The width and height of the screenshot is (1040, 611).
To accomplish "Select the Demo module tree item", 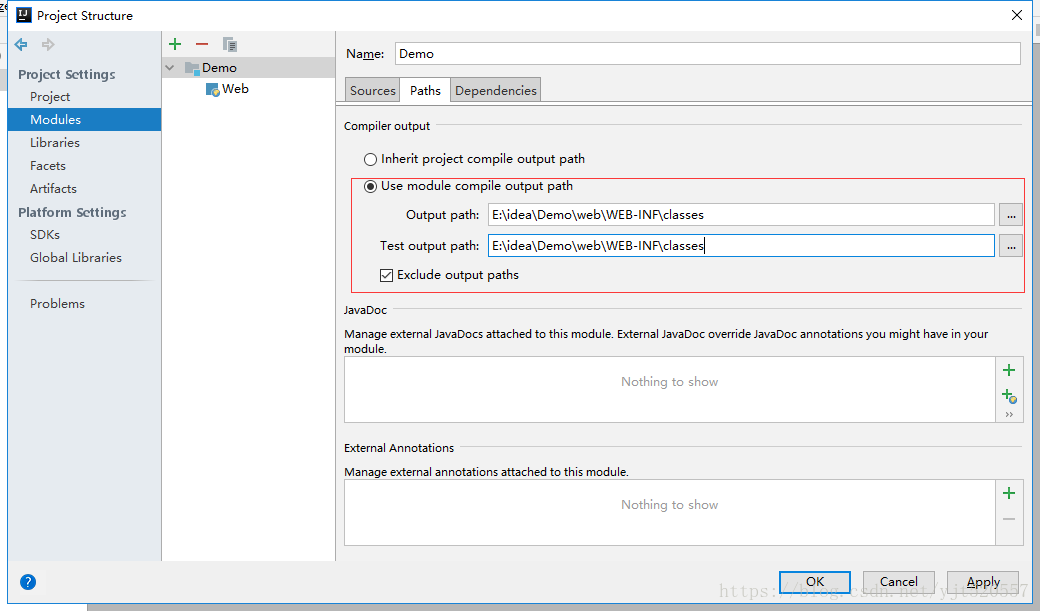I will tap(248, 68).
